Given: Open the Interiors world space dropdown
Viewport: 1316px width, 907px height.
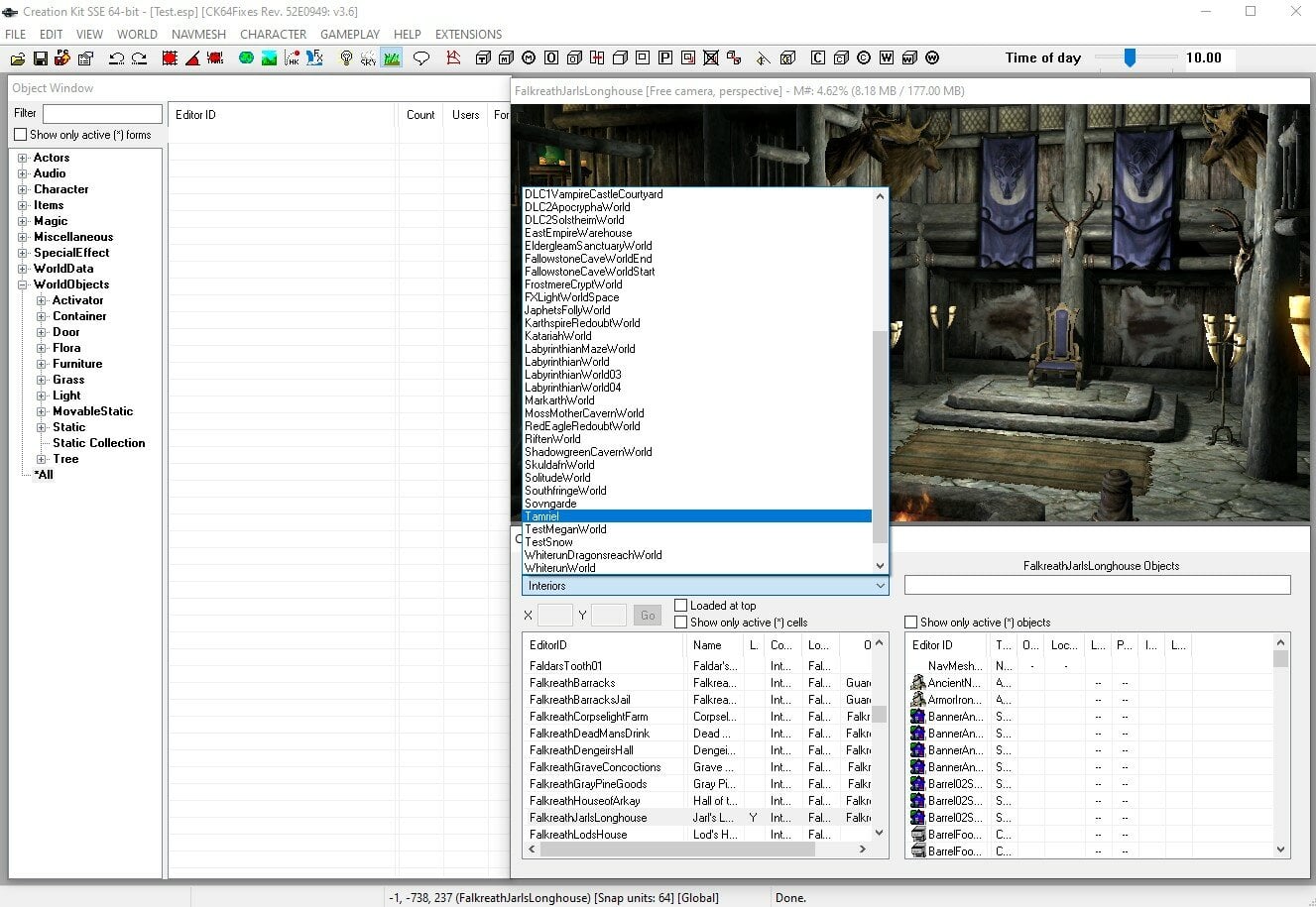Looking at the screenshot, I should click(x=705, y=586).
